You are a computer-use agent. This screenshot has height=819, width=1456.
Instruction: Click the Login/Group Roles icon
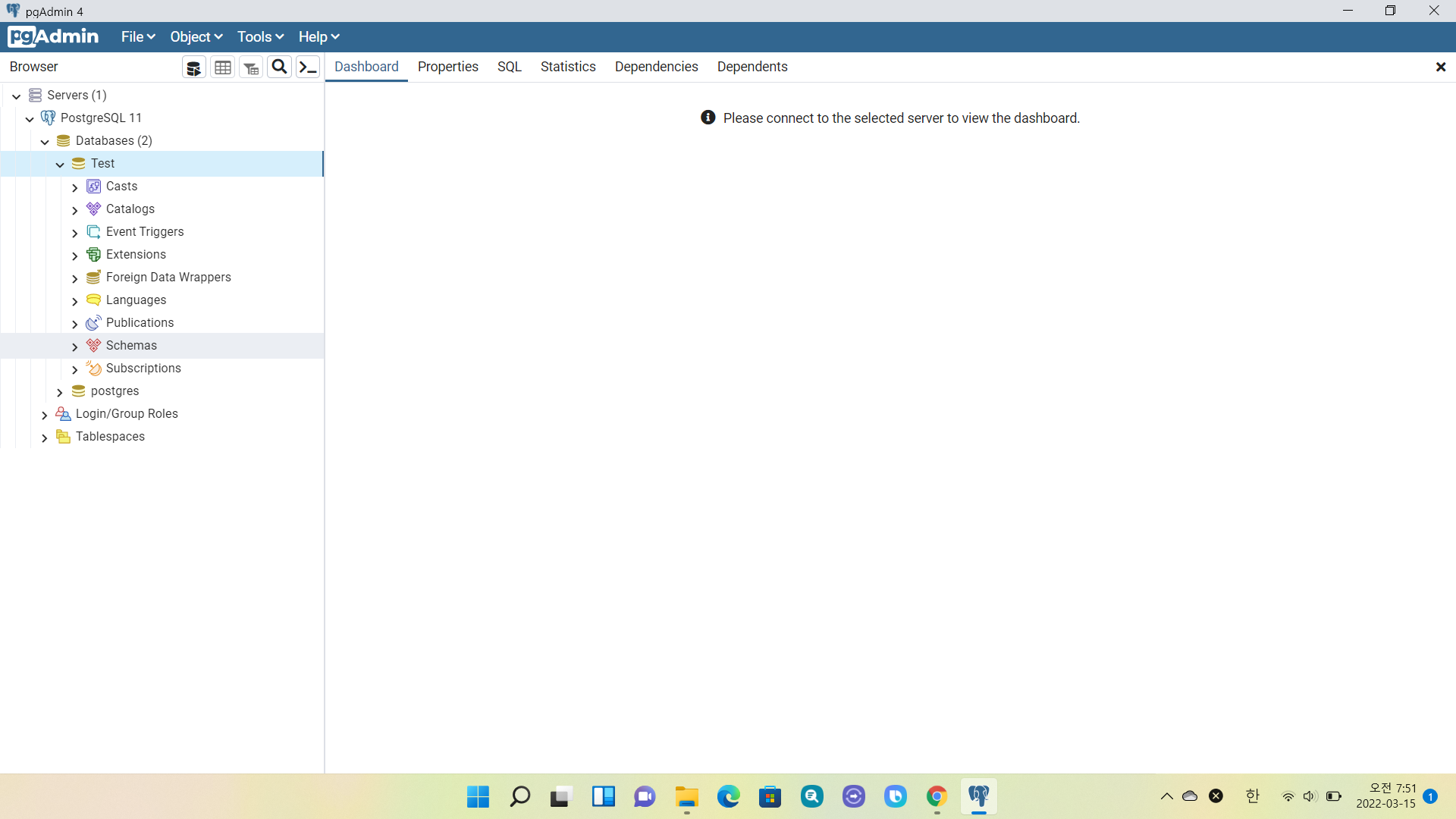[64, 413]
